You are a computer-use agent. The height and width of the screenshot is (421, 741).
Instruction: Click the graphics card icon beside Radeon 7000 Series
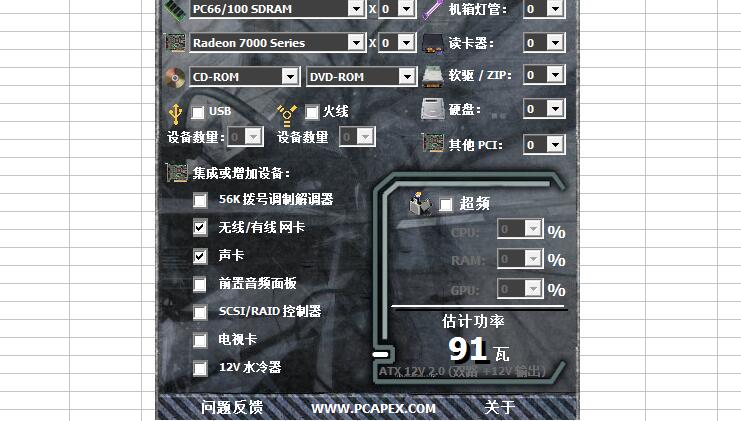175,43
